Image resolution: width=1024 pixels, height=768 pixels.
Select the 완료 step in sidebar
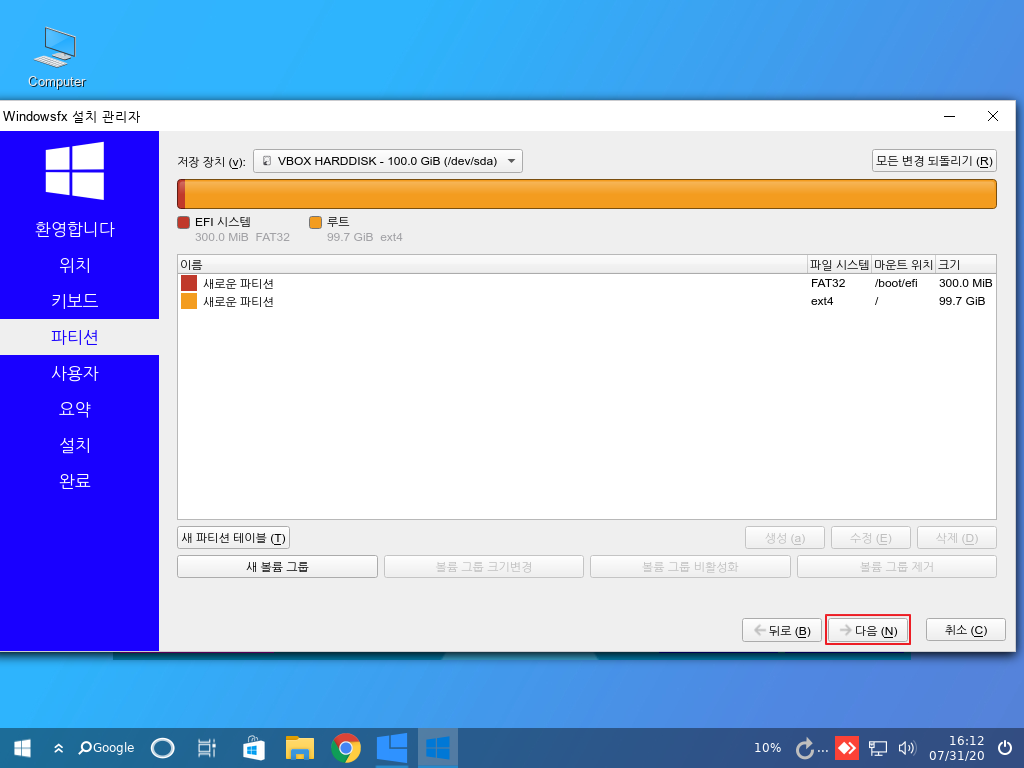click(74, 481)
